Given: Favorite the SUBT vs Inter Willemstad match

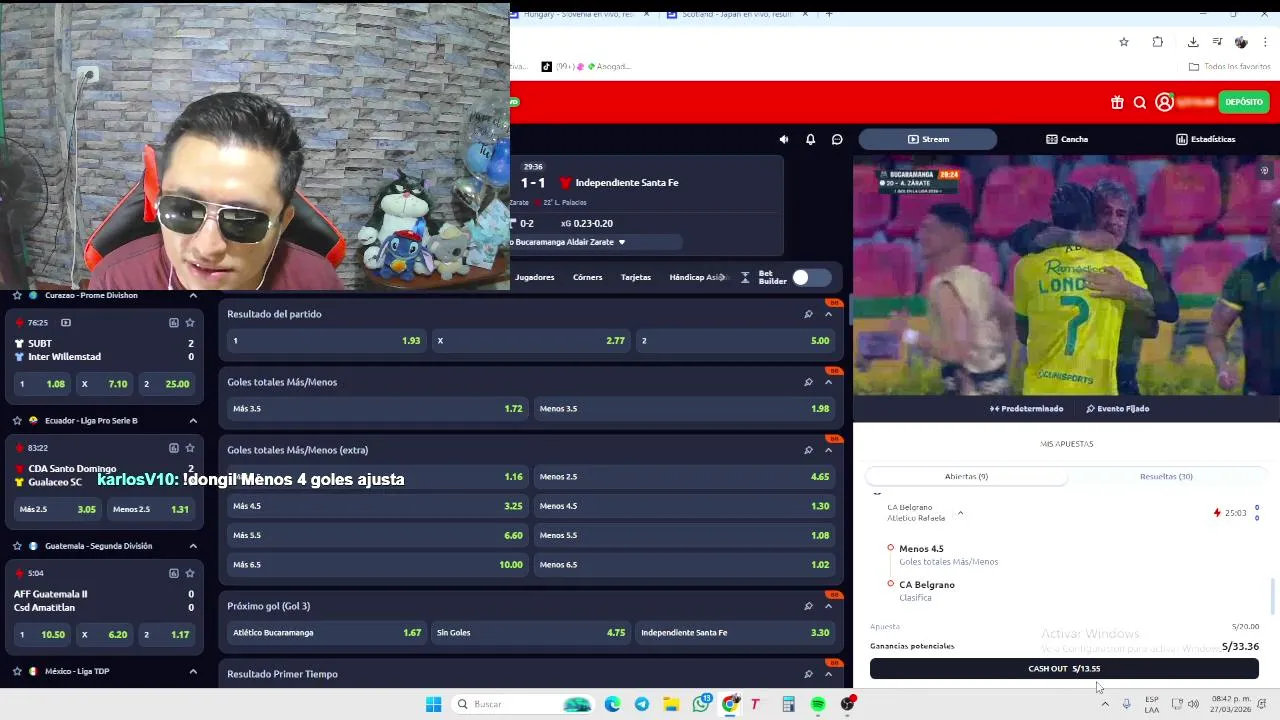Looking at the screenshot, I should pos(190,323).
